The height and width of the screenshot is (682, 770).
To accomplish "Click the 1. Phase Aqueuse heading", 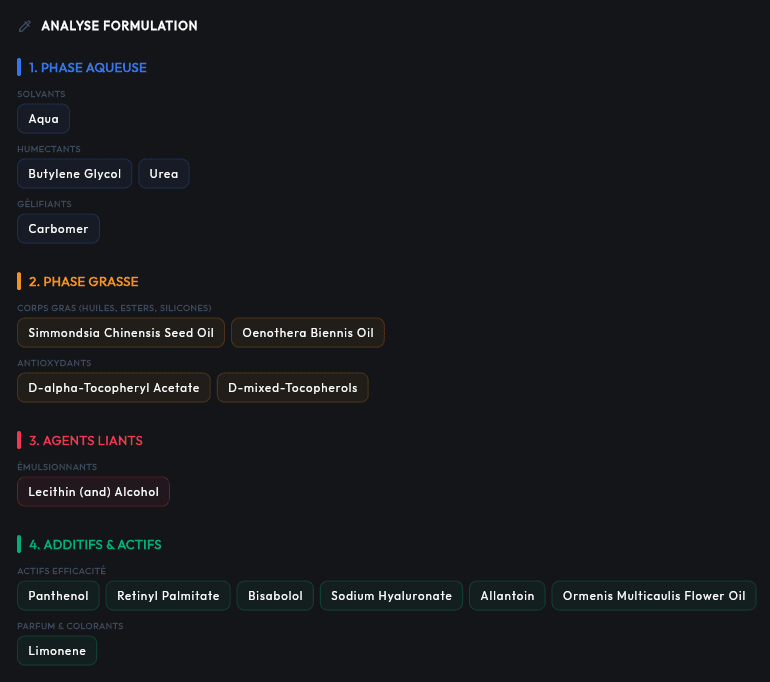I will coord(87,68).
